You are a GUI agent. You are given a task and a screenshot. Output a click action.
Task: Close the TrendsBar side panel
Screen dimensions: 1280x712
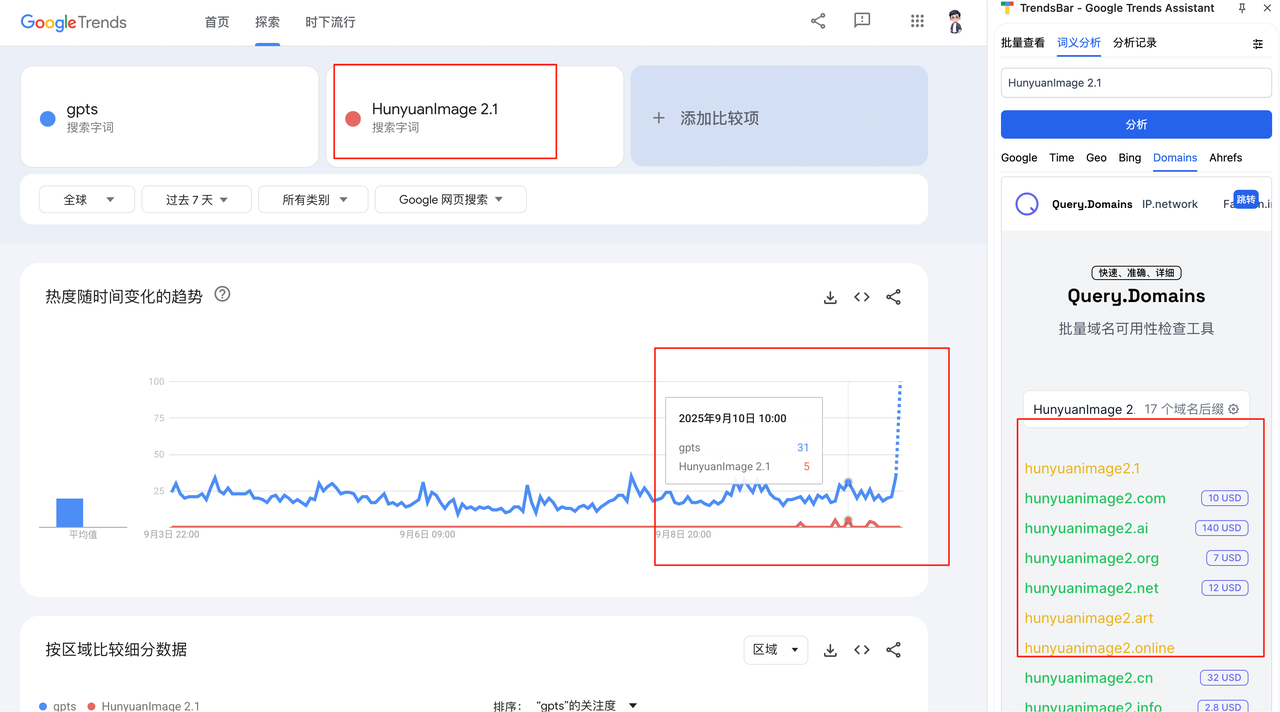click(1268, 8)
